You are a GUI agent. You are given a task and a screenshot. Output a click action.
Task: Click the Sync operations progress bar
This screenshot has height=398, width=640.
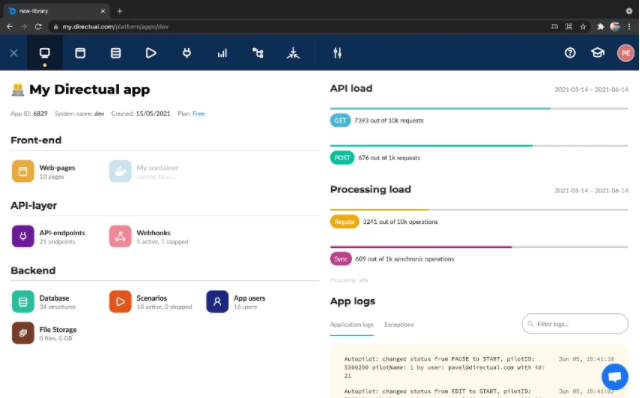[479, 247]
